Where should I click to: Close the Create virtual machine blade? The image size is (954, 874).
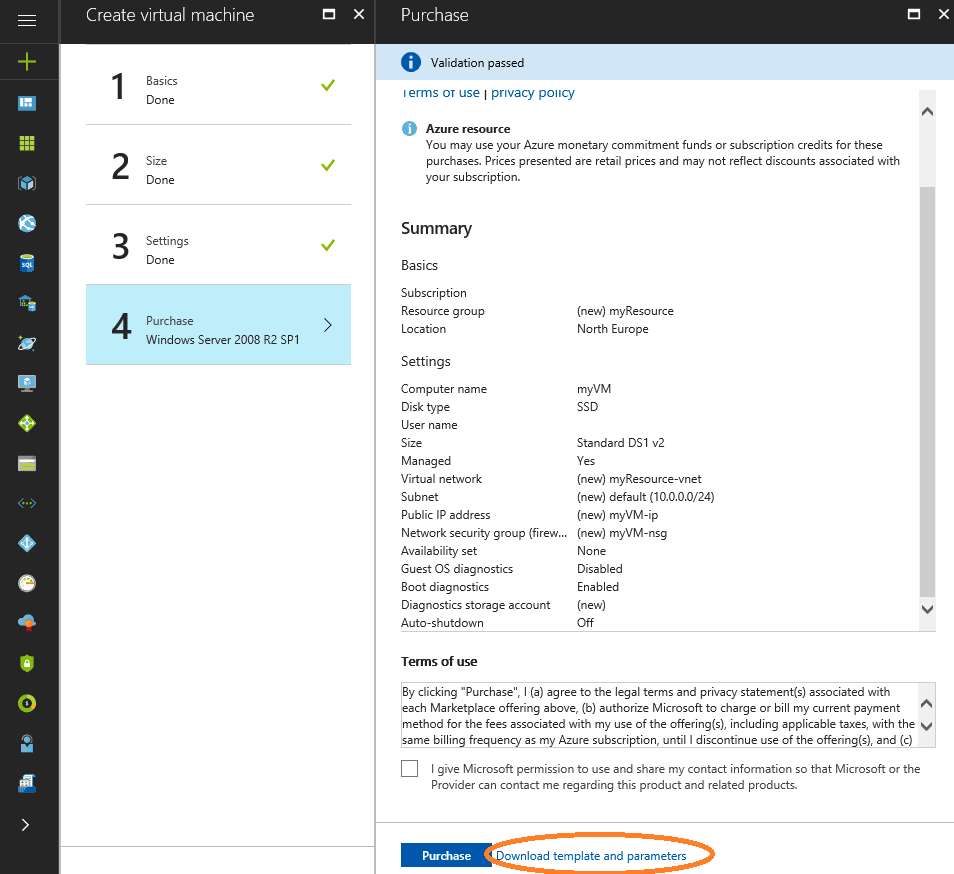(x=359, y=14)
